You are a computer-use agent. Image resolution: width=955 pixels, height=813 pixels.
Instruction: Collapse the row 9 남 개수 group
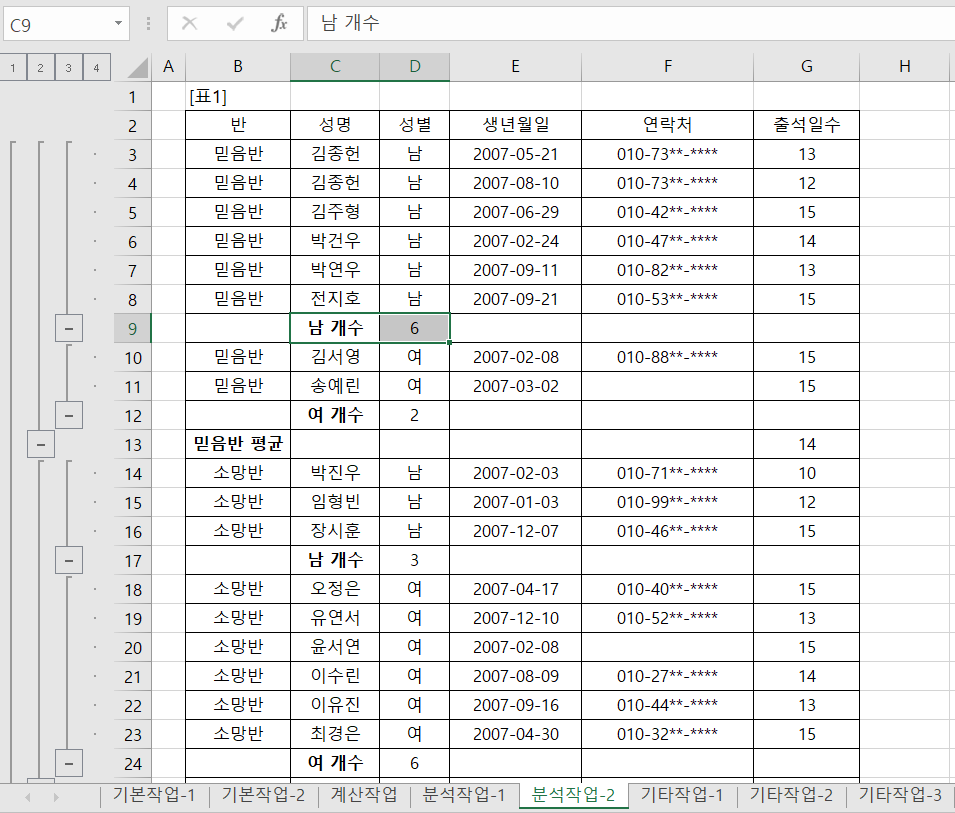pos(68,328)
